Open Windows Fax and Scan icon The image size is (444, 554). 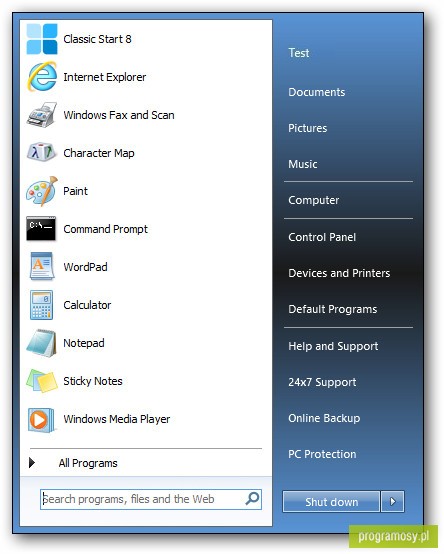pyautogui.click(x=42, y=115)
